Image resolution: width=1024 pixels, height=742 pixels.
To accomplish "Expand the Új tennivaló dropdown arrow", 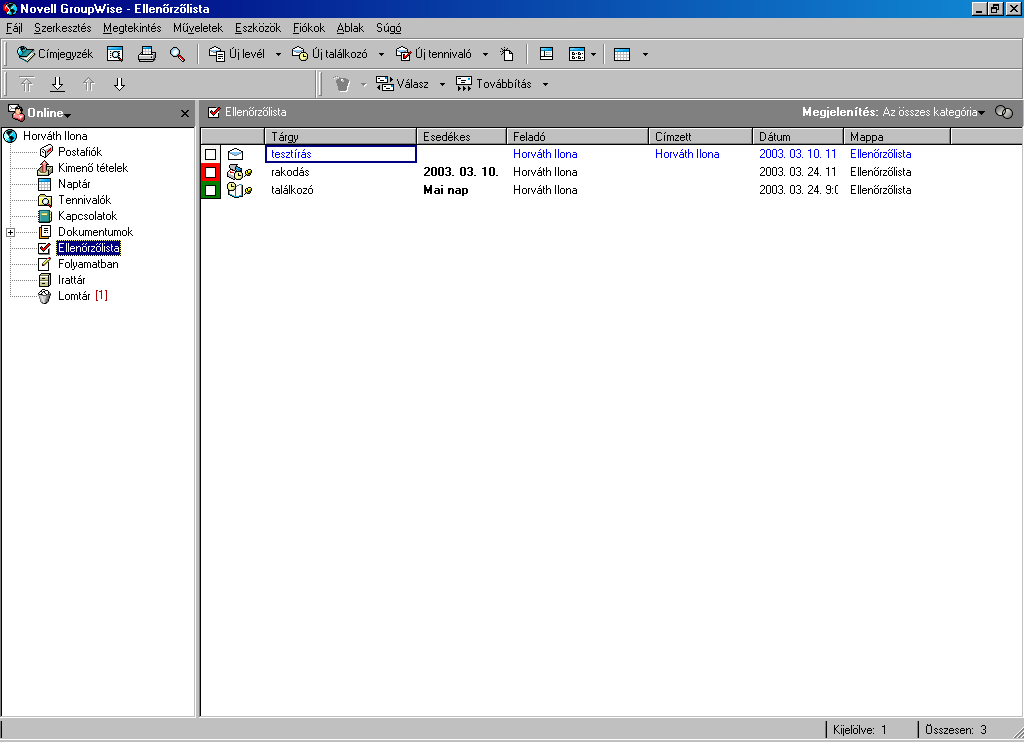I will [x=485, y=55].
